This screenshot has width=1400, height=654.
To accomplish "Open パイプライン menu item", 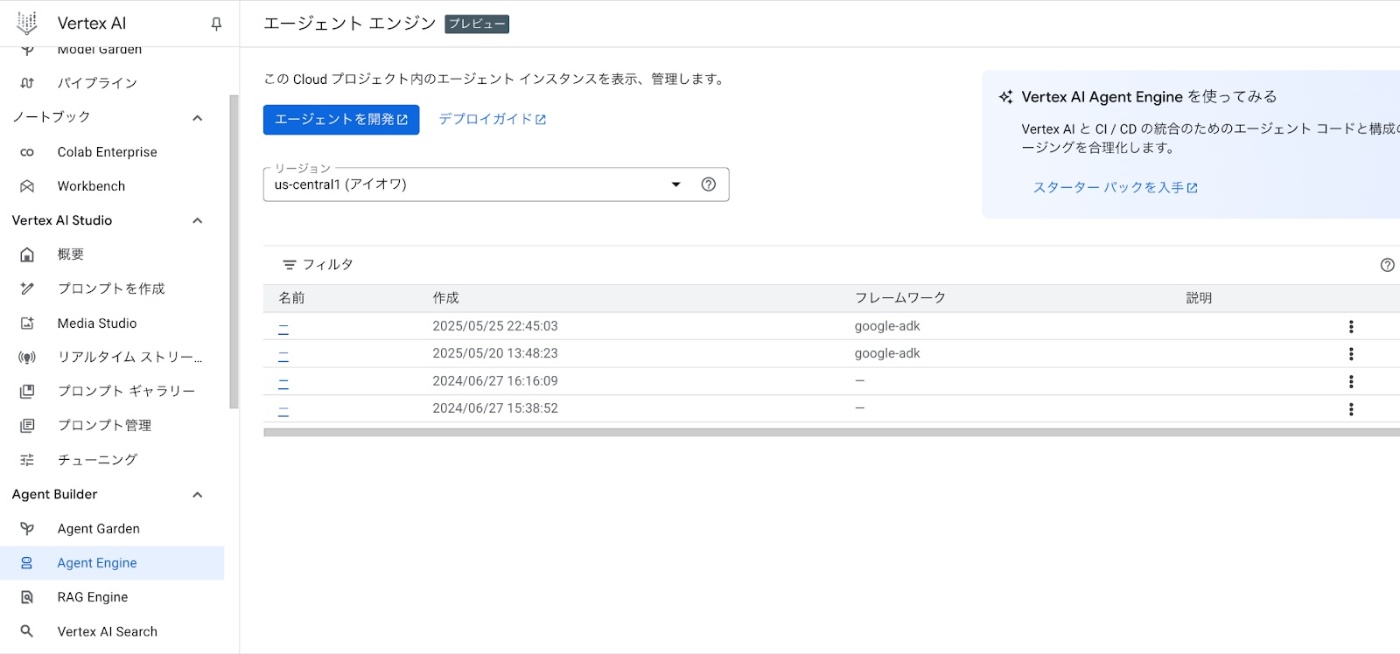I will [x=97, y=83].
